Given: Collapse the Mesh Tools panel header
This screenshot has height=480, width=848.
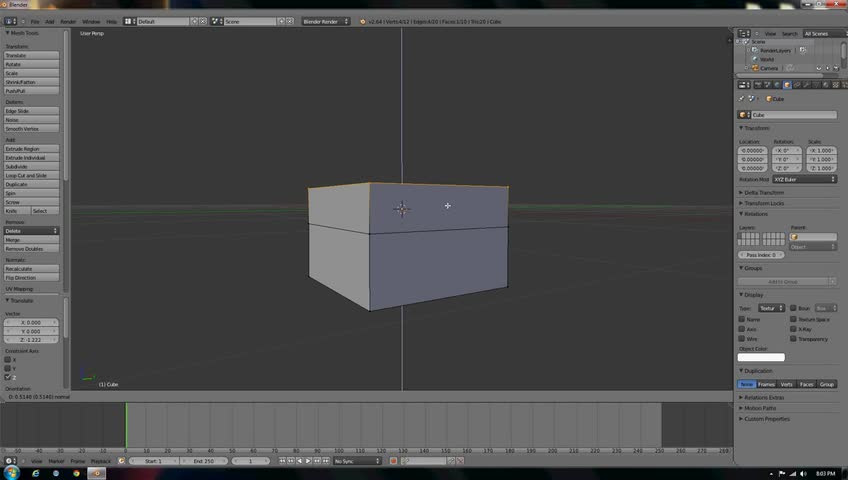Looking at the screenshot, I should pos(22,33).
